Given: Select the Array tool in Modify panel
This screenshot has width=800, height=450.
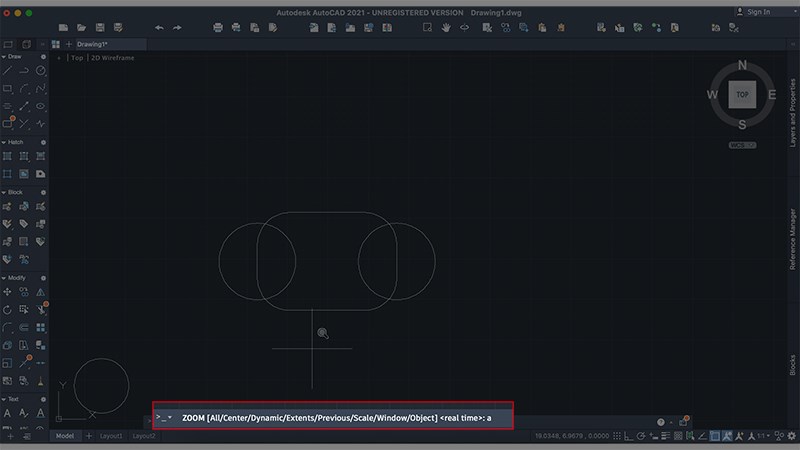Looking at the screenshot, I should coord(41,328).
